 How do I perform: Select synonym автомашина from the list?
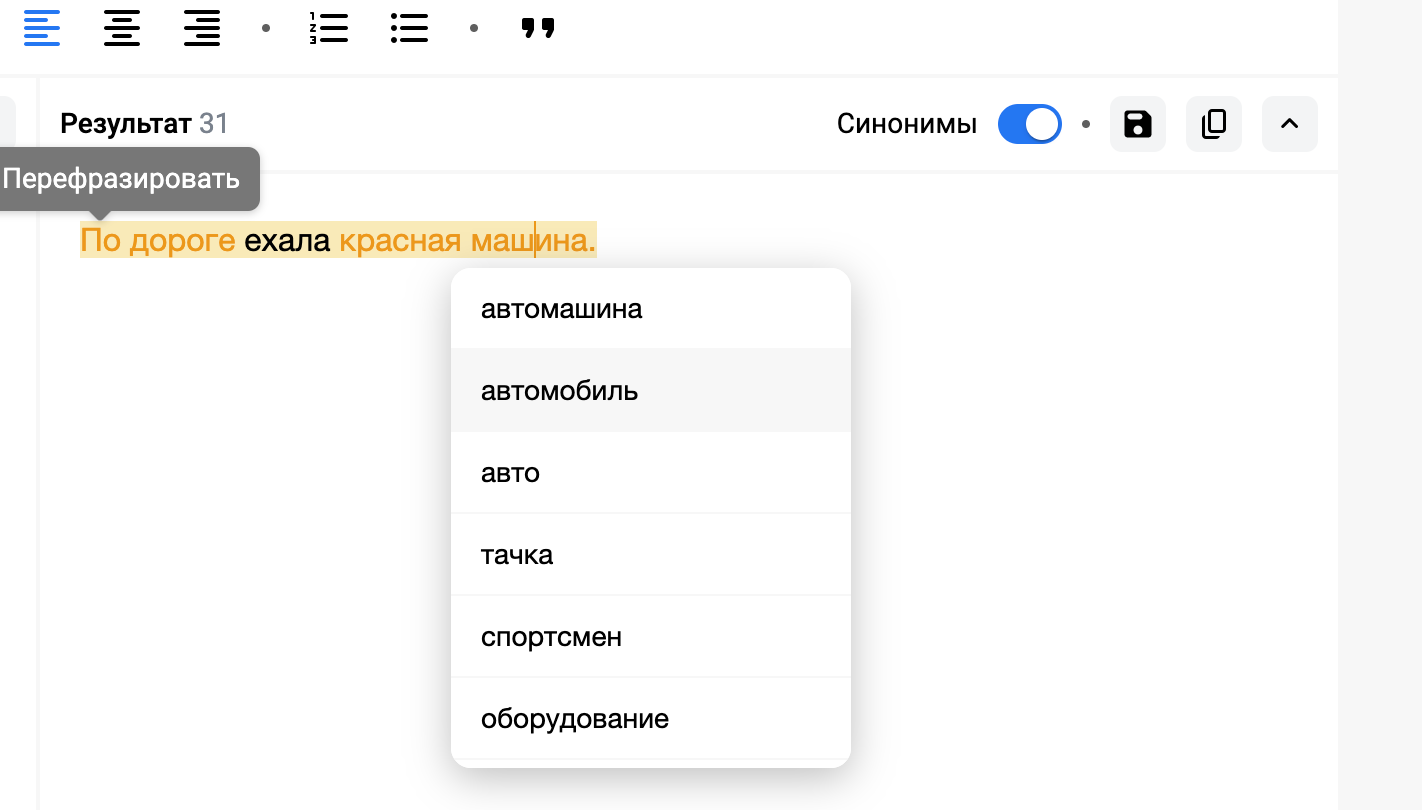point(561,308)
